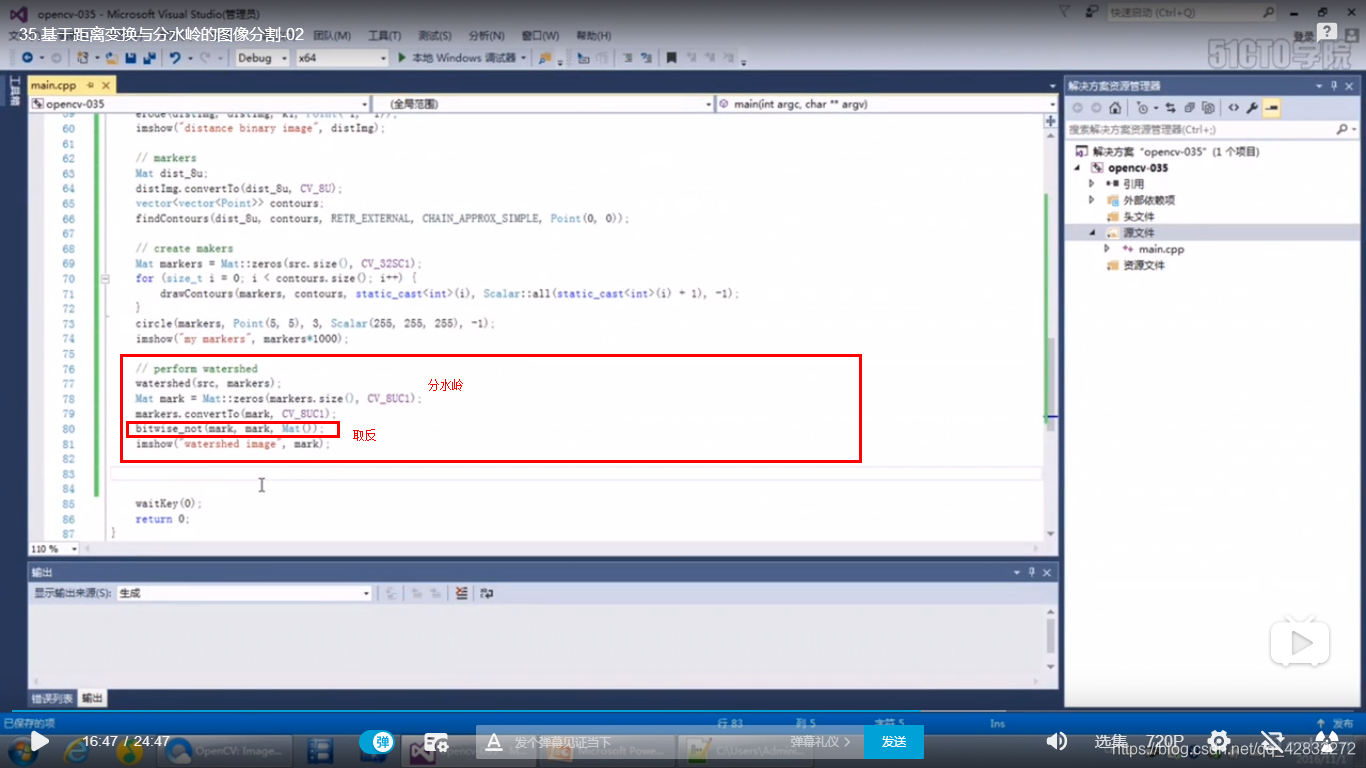Screen dimensions: 1366x768
Task: Expand main.cpp node in tree
Action: coord(1107,248)
